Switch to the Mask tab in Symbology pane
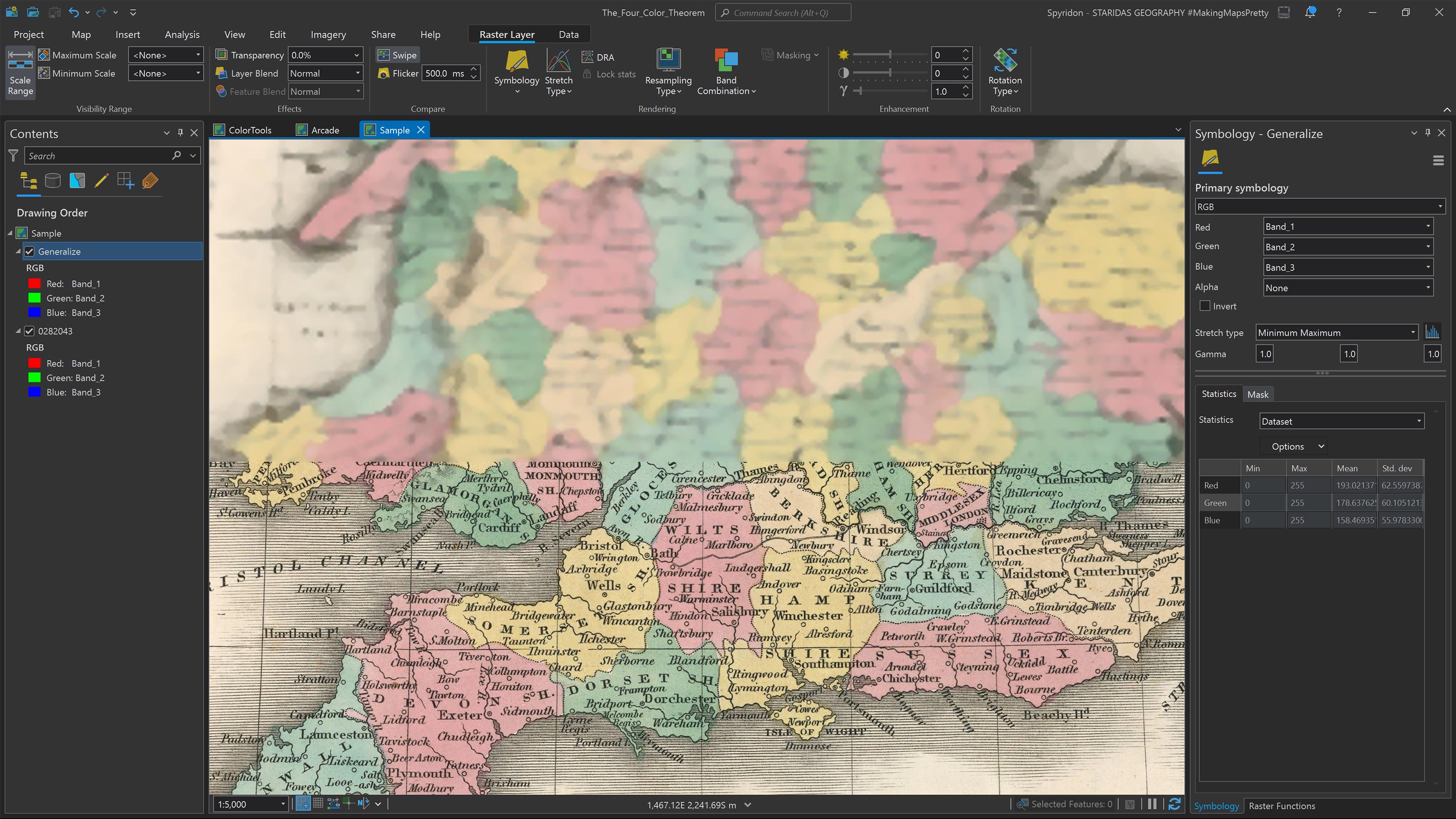 point(1258,394)
